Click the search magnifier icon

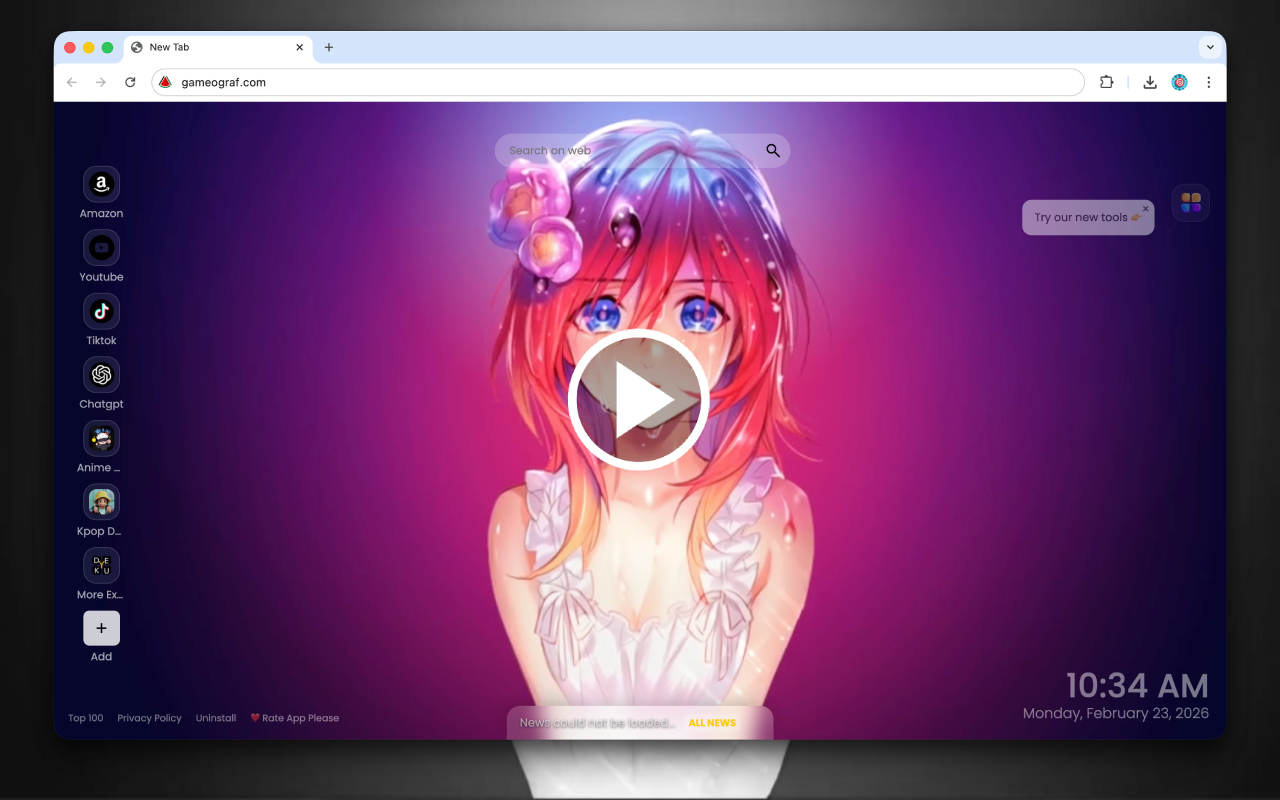pos(773,150)
